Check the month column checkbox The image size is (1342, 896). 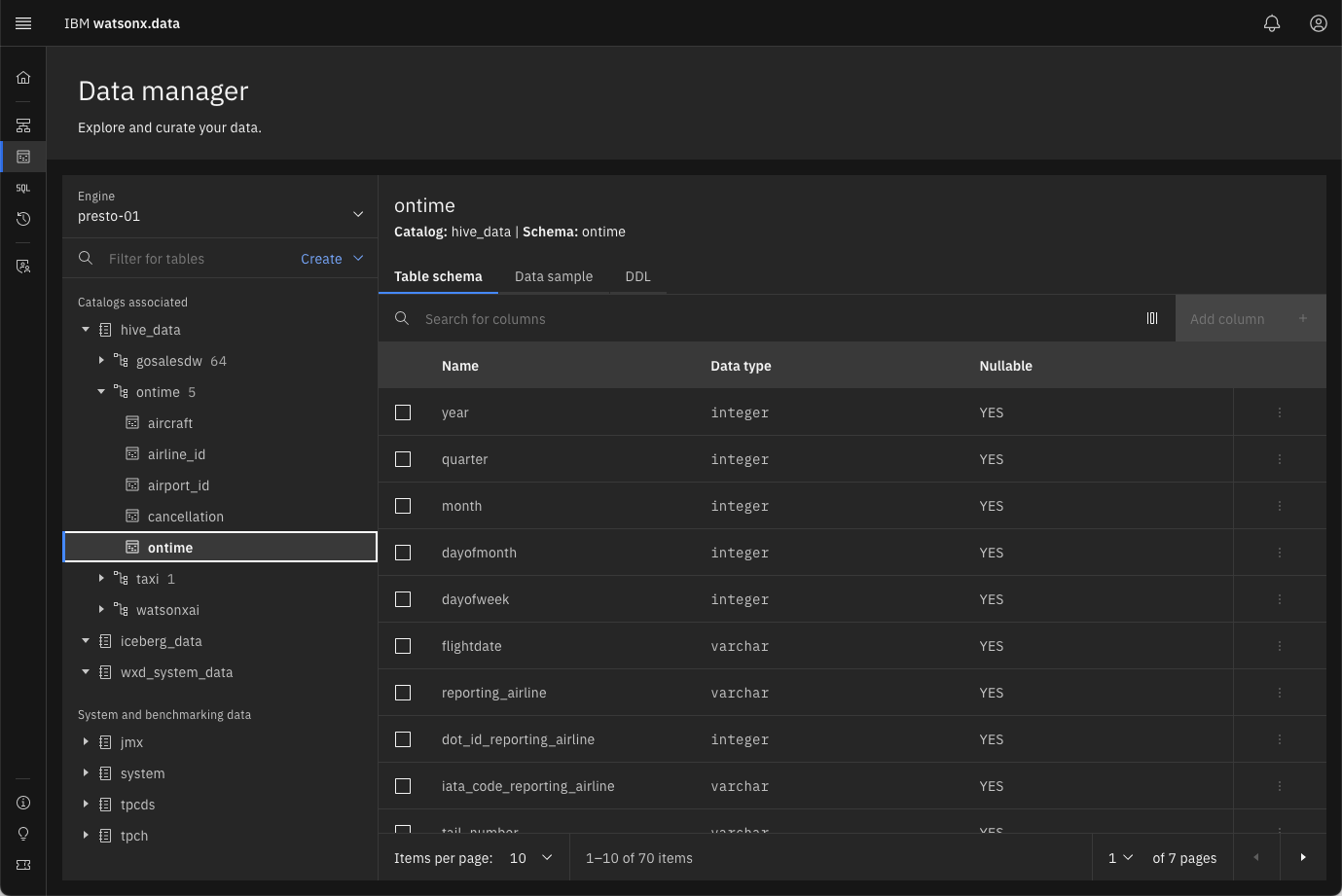pyautogui.click(x=403, y=506)
